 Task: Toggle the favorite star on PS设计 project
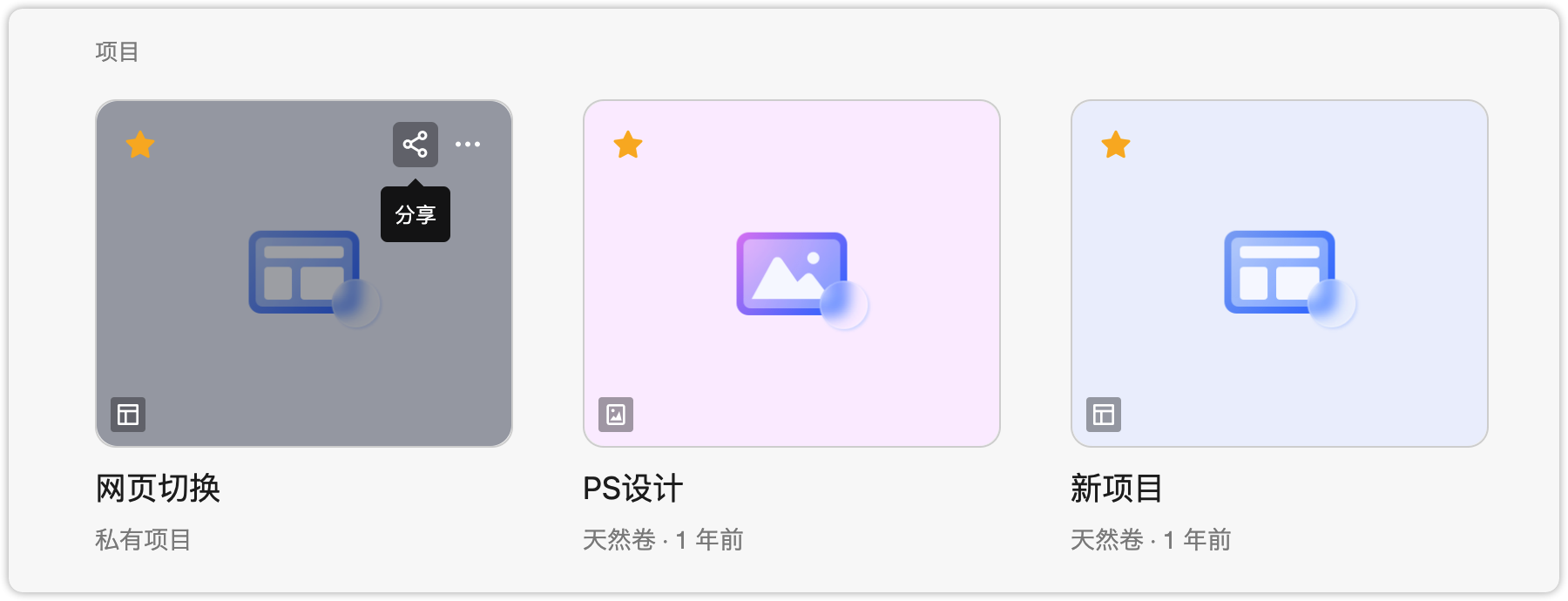(x=628, y=145)
